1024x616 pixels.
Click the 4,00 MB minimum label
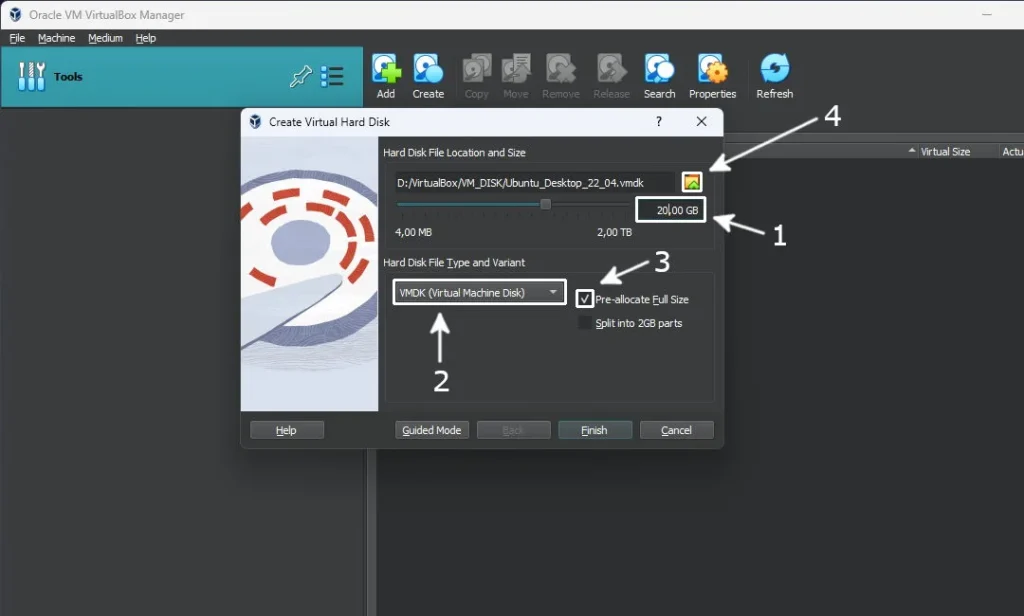413,232
